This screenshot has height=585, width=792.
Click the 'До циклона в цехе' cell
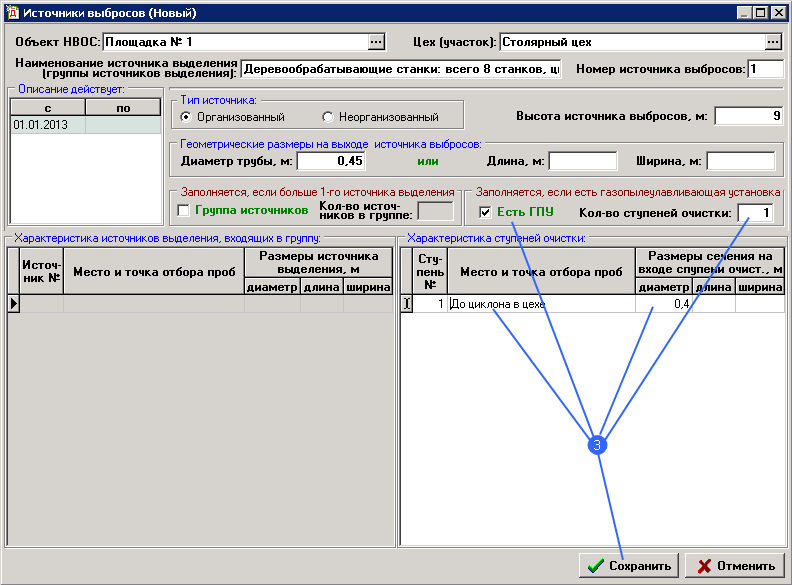pyautogui.click(x=540, y=304)
